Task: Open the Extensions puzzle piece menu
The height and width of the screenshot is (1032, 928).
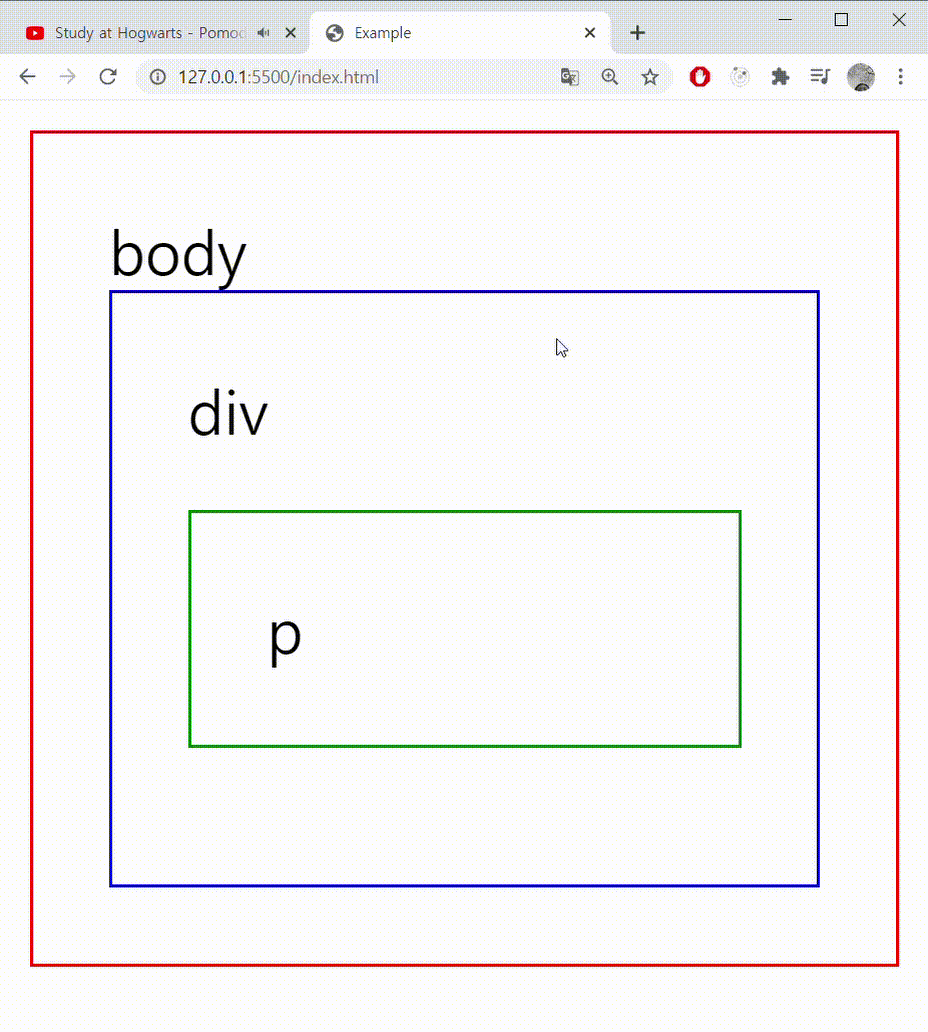Action: pyautogui.click(x=780, y=77)
